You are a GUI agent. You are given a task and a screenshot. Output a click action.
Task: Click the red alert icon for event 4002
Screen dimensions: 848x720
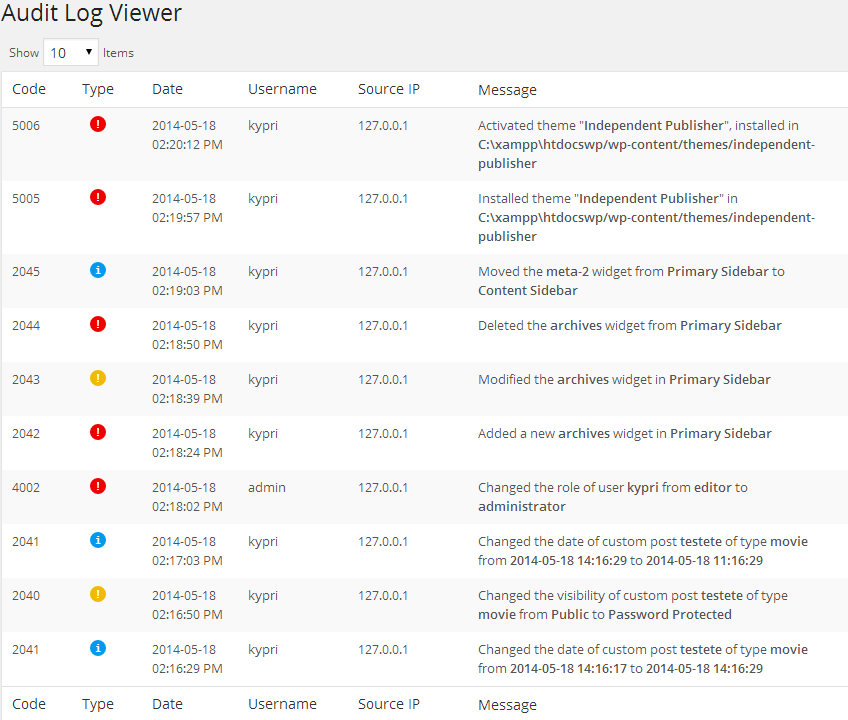98,486
